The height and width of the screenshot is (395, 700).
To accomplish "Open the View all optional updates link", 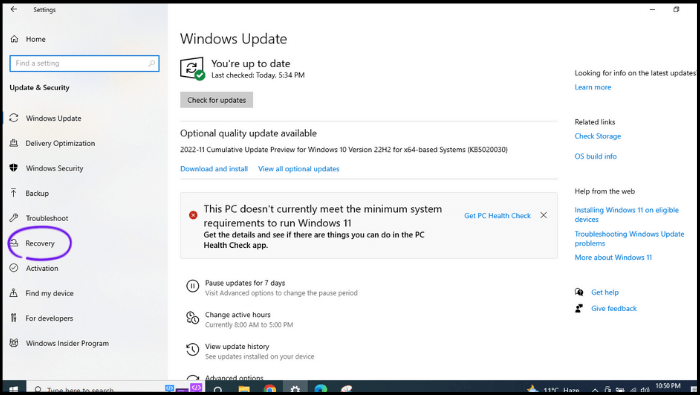I will (299, 169).
